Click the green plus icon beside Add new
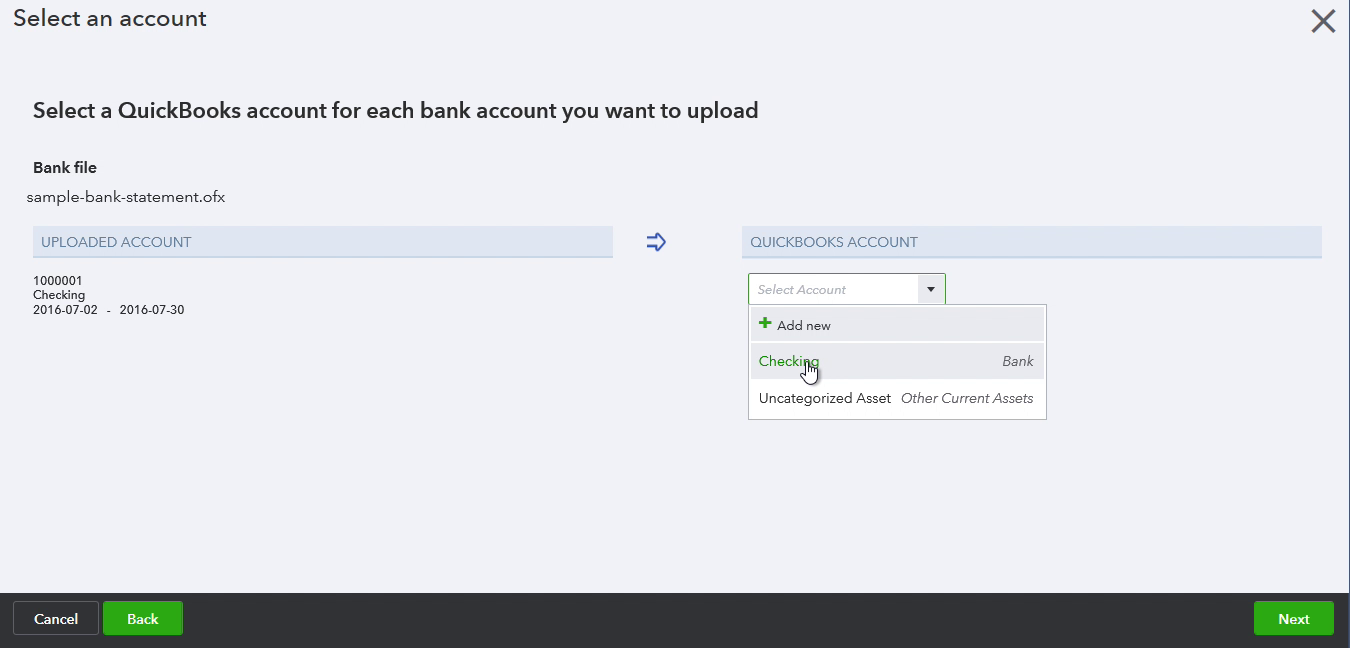Viewport: 1350px width, 648px height. [x=765, y=323]
